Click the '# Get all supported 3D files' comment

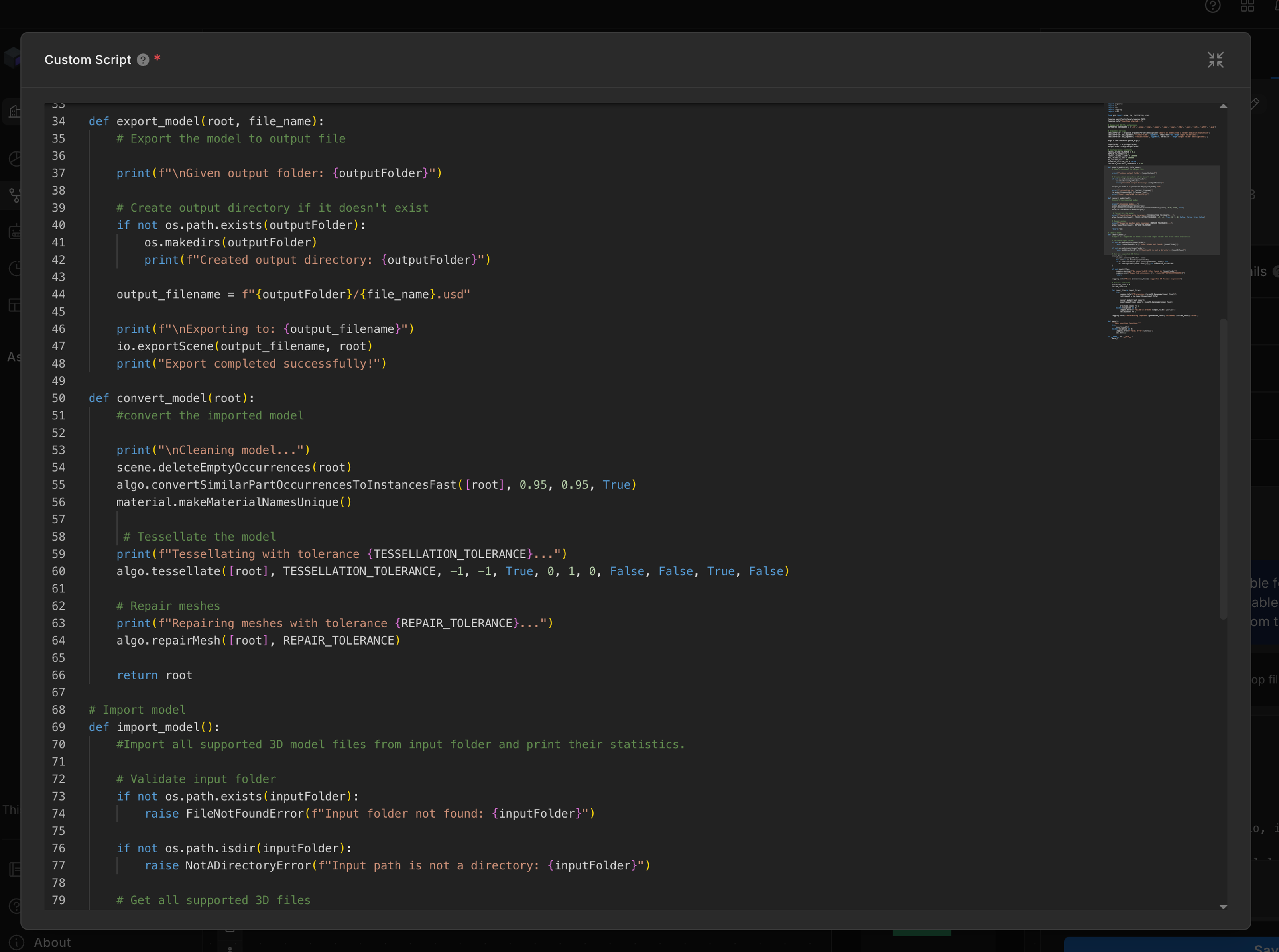point(213,899)
